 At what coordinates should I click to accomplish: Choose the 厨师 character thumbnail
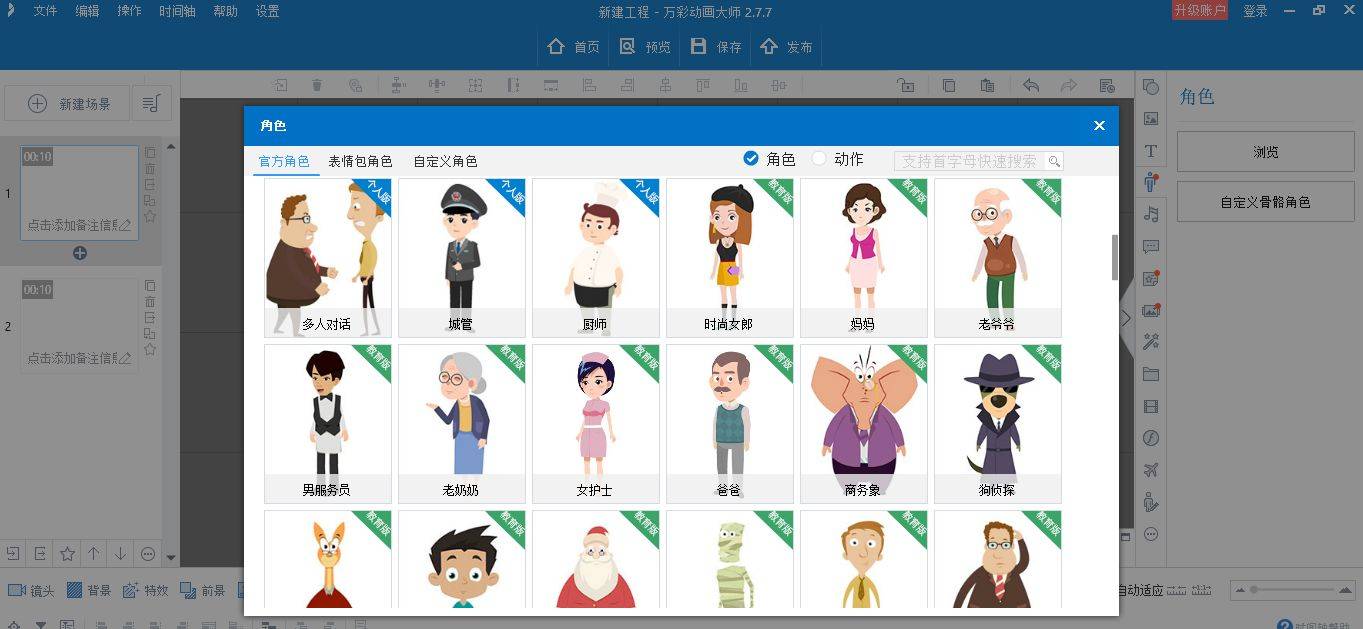pyautogui.click(x=595, y=257)
